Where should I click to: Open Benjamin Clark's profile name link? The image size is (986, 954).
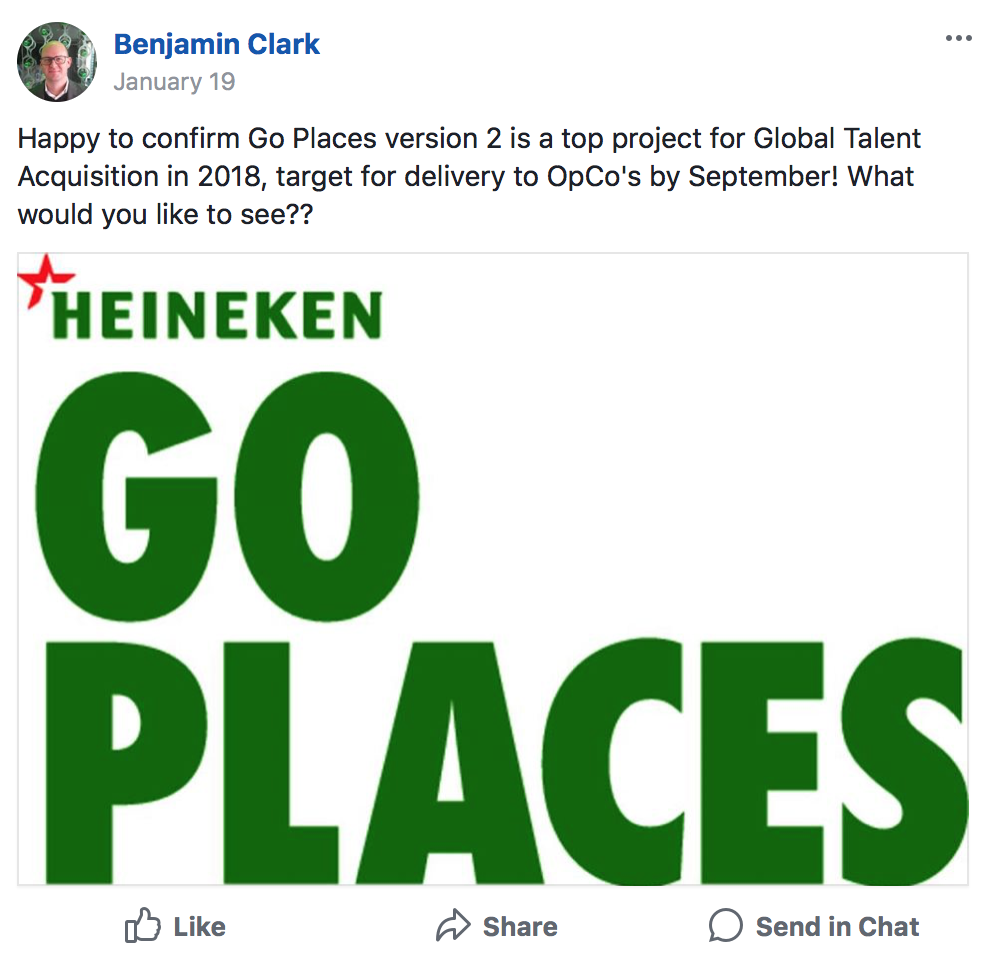click(216, 45)
